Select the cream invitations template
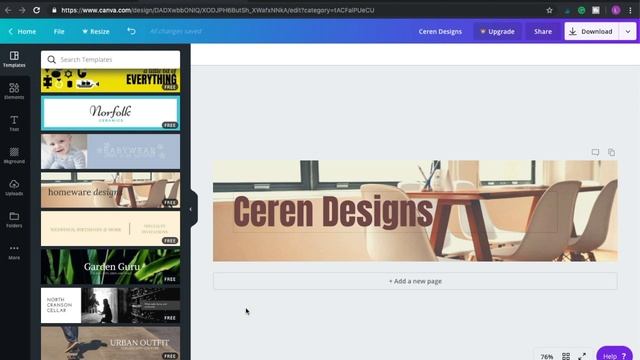The image size is (640, 360). 111,229
